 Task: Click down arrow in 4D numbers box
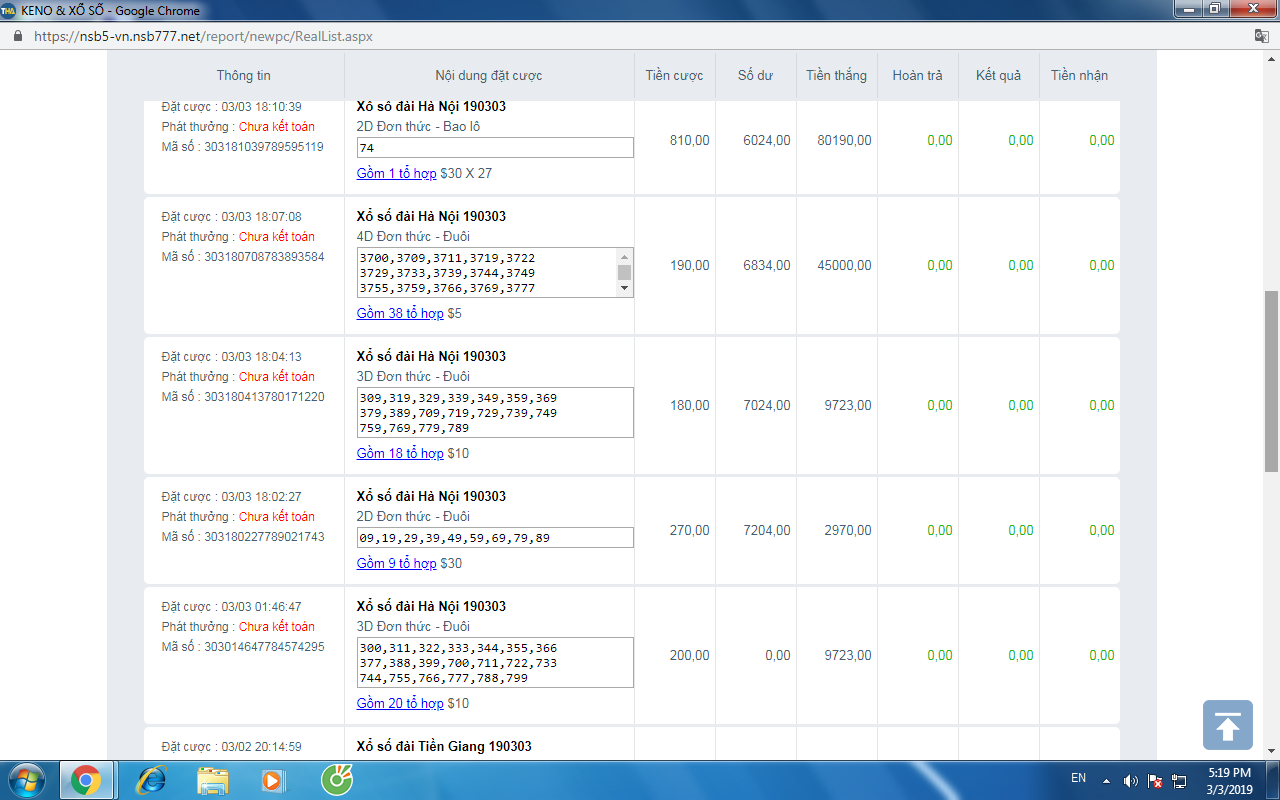pos(625,289)
